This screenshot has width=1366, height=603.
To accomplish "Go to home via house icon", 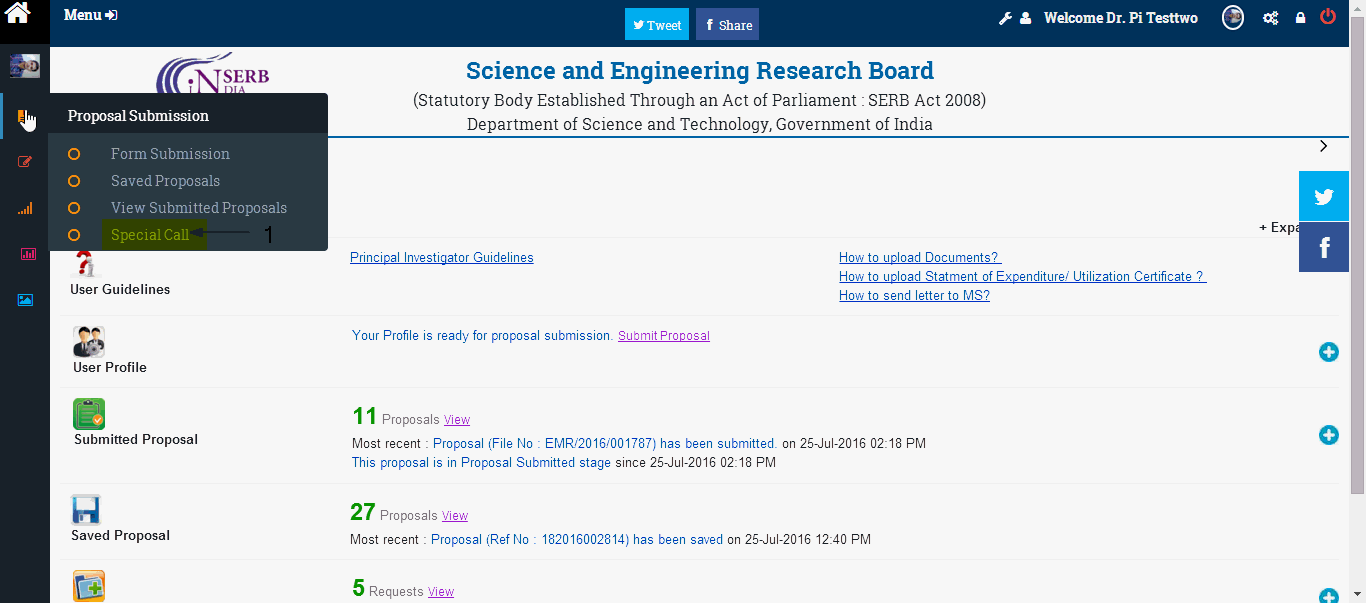I will 18,13.
